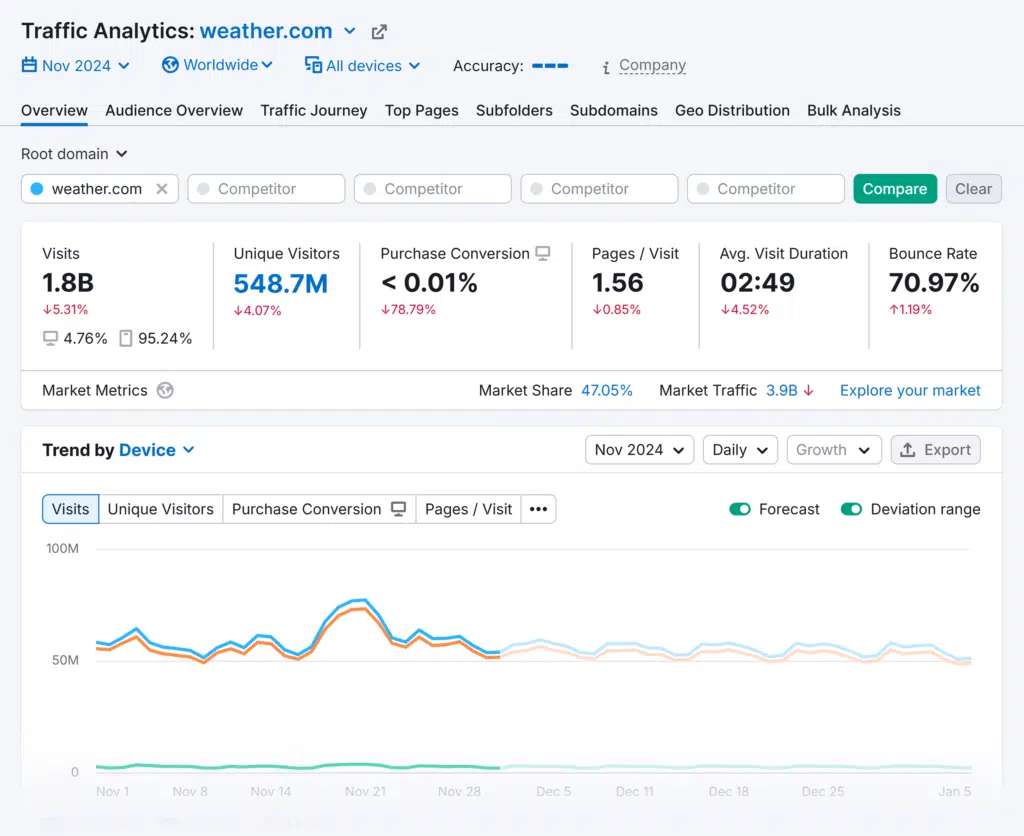Click the calendar icon beside Nov 2024

pos(30,66)
